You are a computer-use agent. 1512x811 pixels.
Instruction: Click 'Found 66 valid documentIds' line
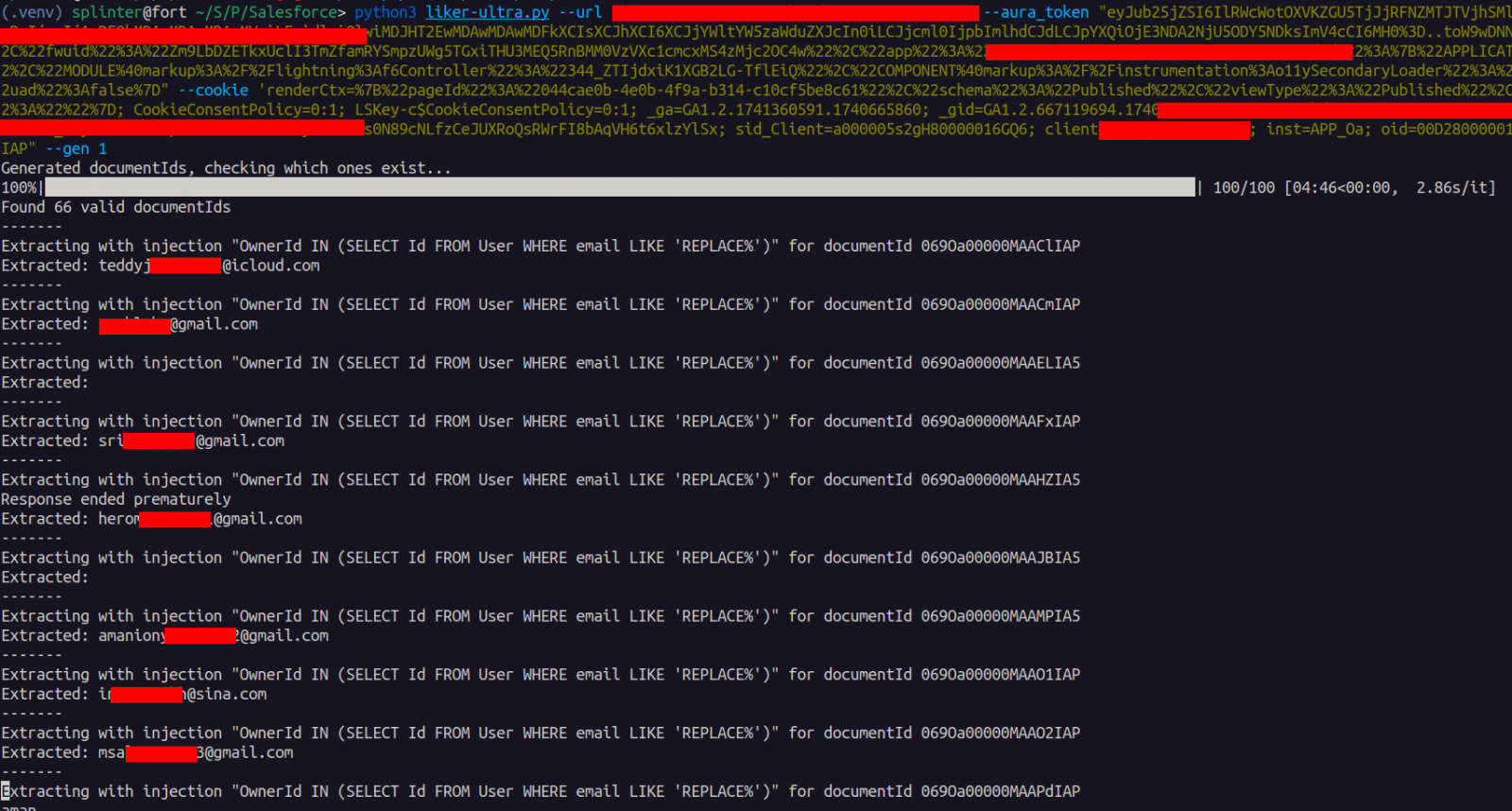pos(116,207)
